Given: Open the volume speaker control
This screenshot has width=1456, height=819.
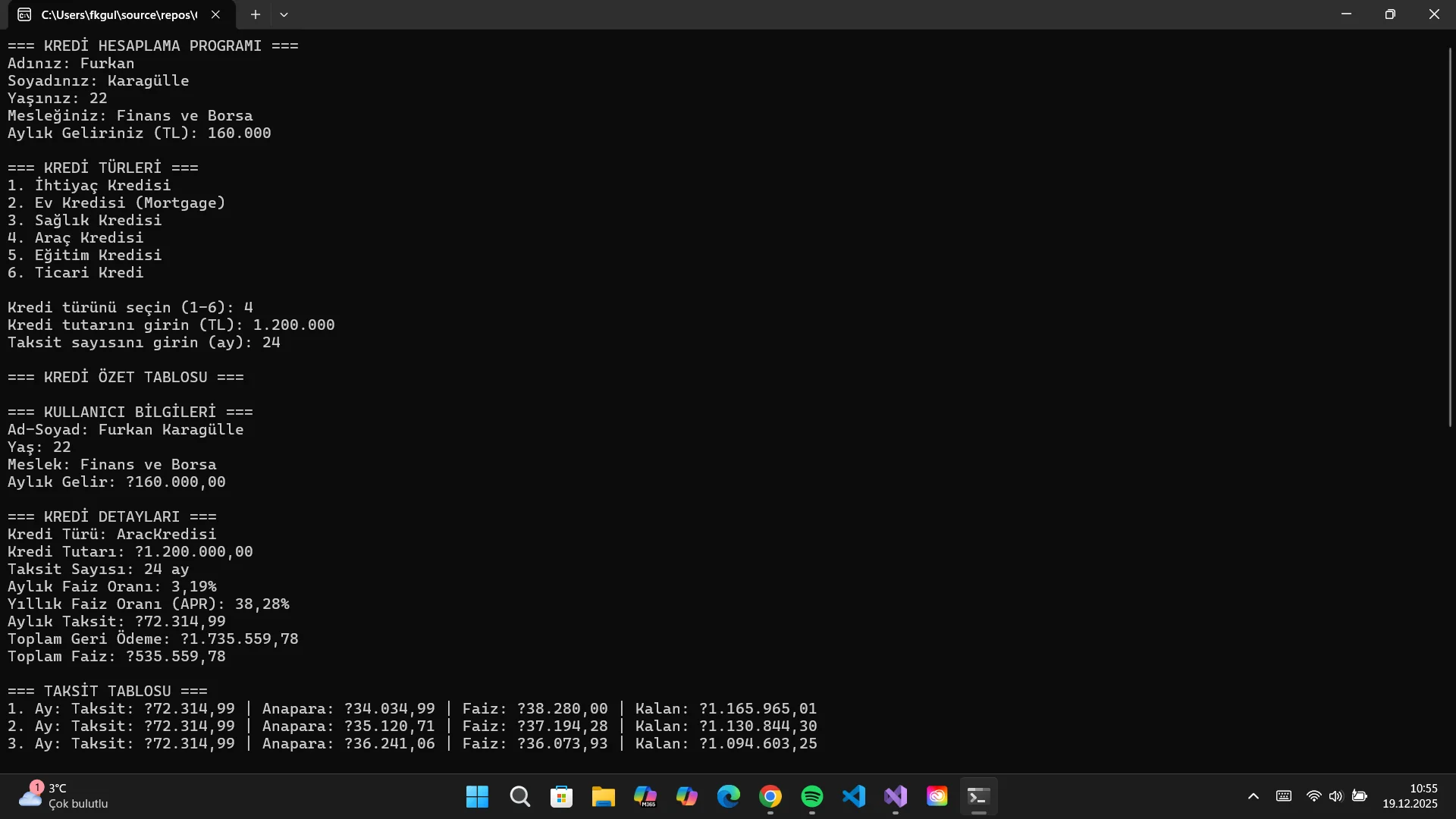Looking at the screenshot, I should [1336, 796].
